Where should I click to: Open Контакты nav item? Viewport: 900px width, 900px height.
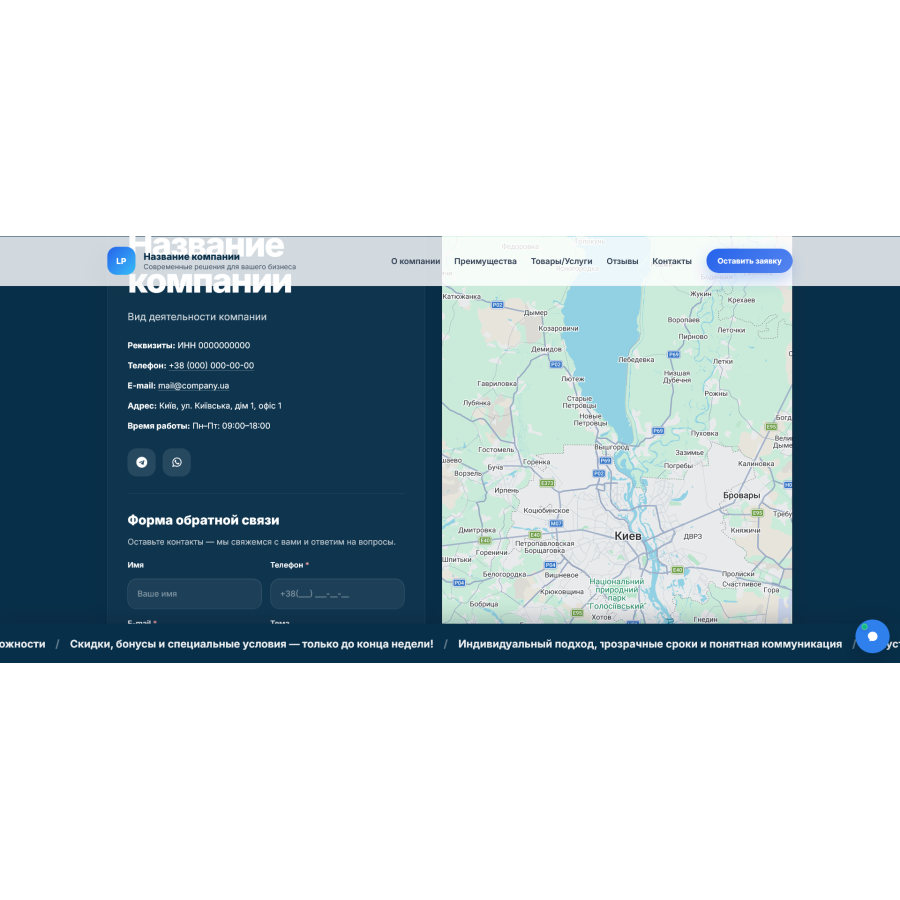(x=672, y=261)
